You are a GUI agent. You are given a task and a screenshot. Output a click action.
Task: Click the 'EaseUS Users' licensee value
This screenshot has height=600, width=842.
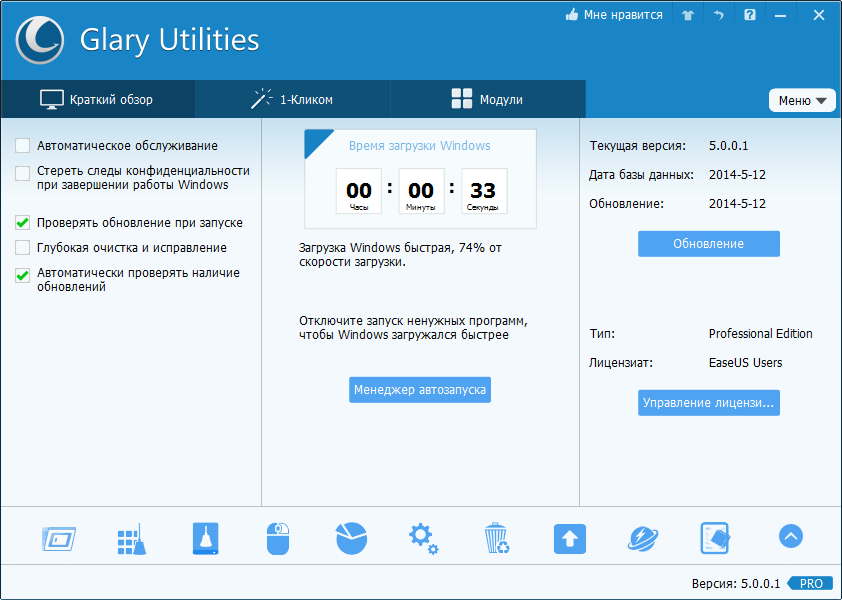pyautogui.click(x=745, y=363)
